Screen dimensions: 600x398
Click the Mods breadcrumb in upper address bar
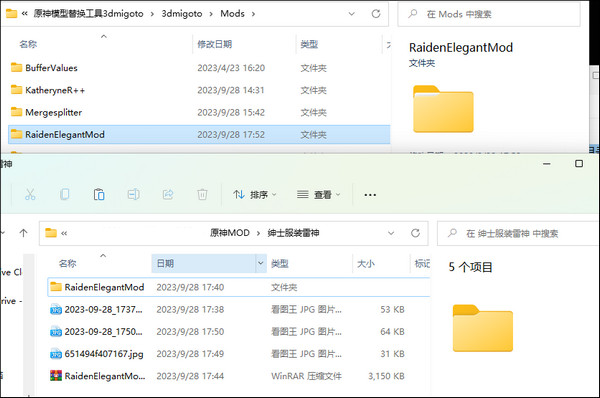click(232, 14)
